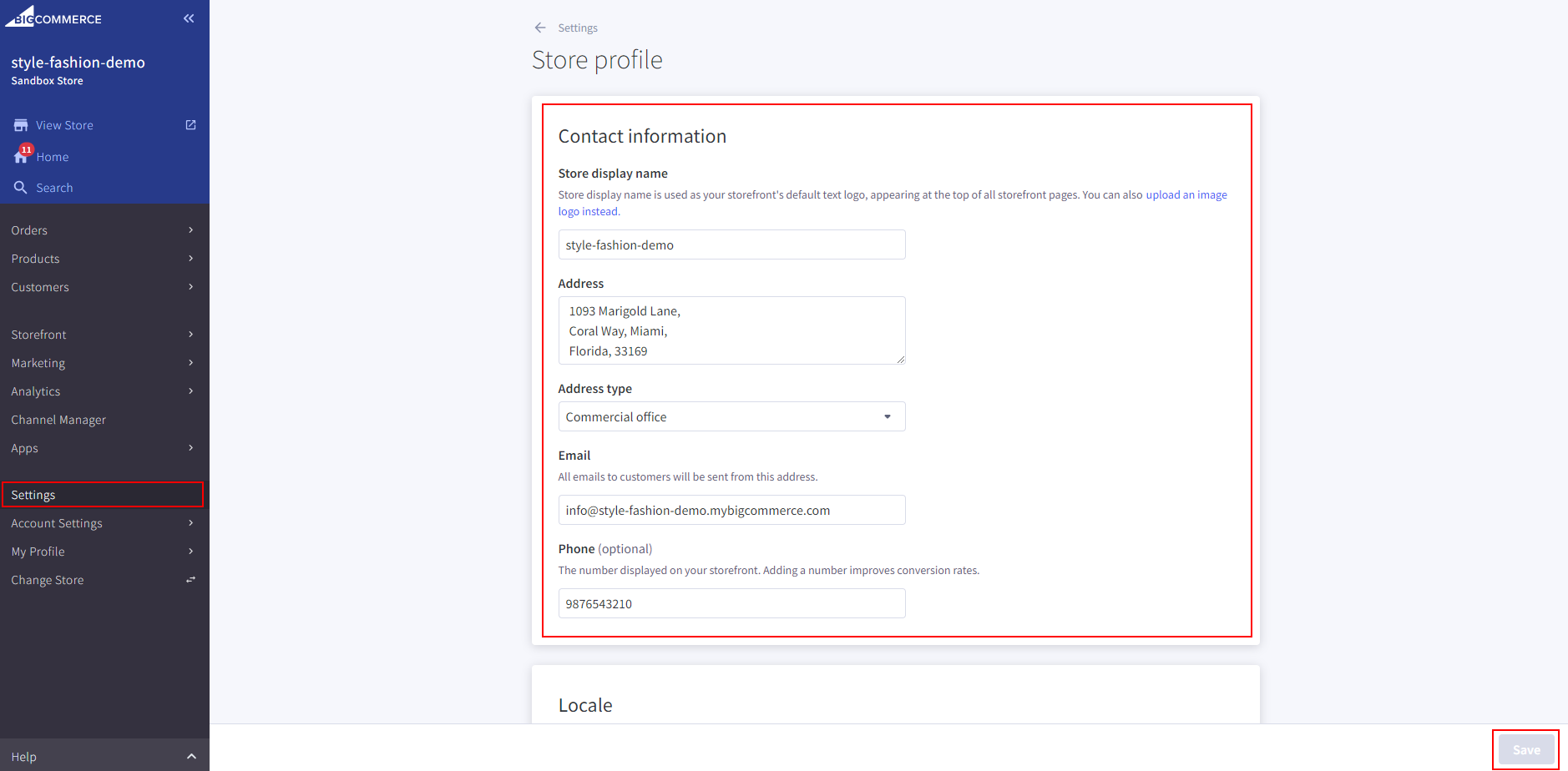The width and height of the screenshot is (1568, 771).
Task: Click the Save button
Action: click(1525, 749)
